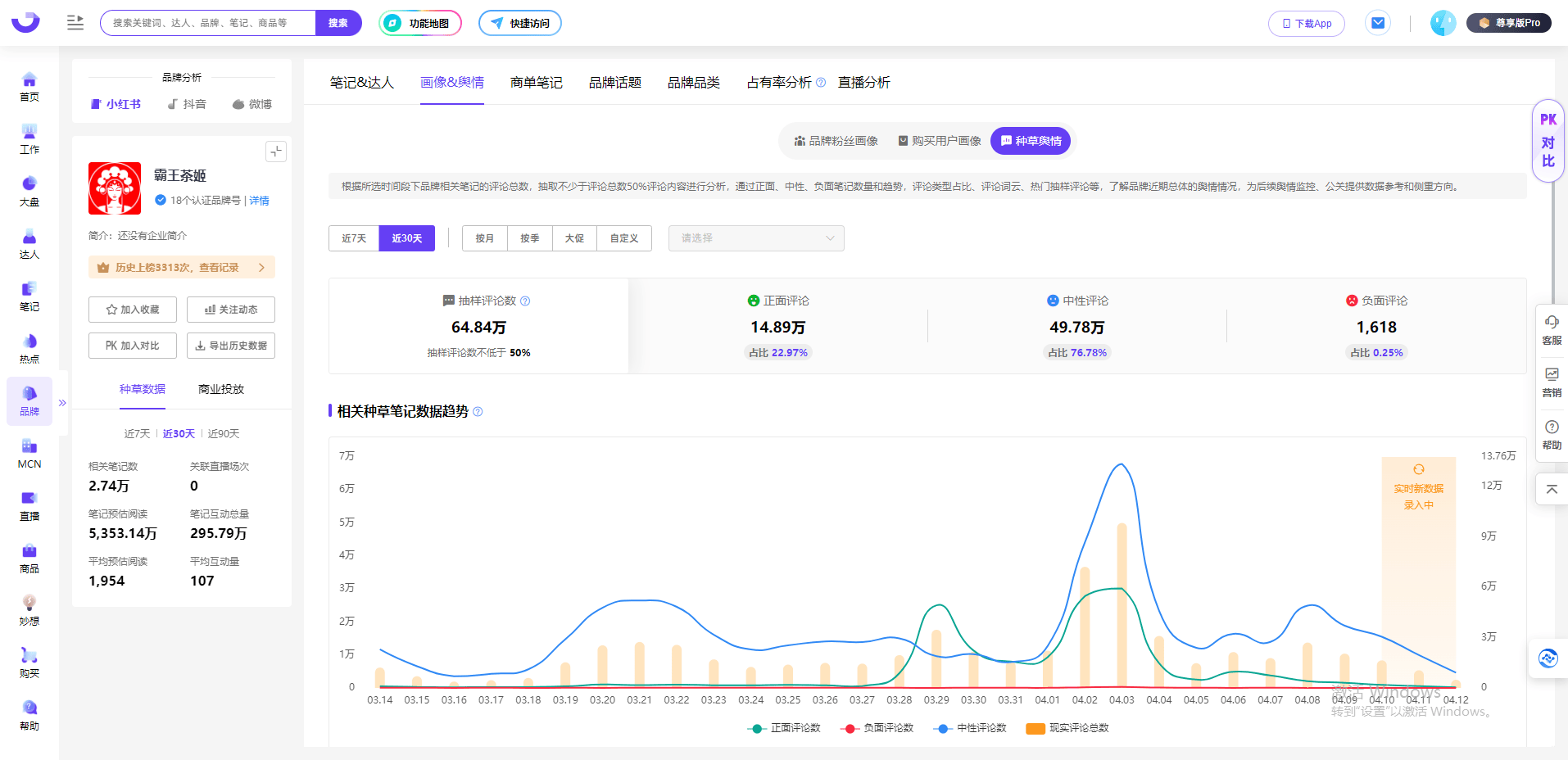
Task: Toggle 负面评论数 legend series
Action: (877, 728)
